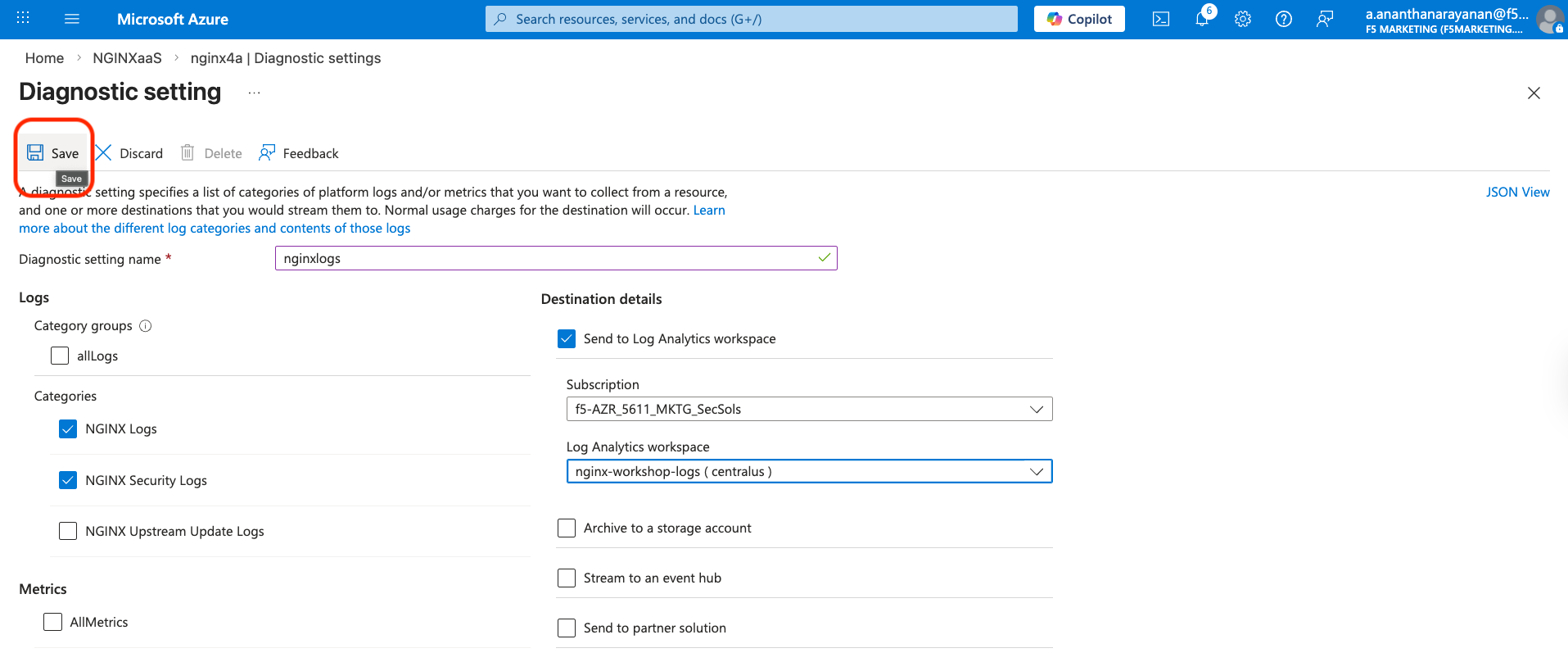This screenshot has height=662, width=1568.
Task: Navigate to Home breadcrumb
Action: pos(44,58)
